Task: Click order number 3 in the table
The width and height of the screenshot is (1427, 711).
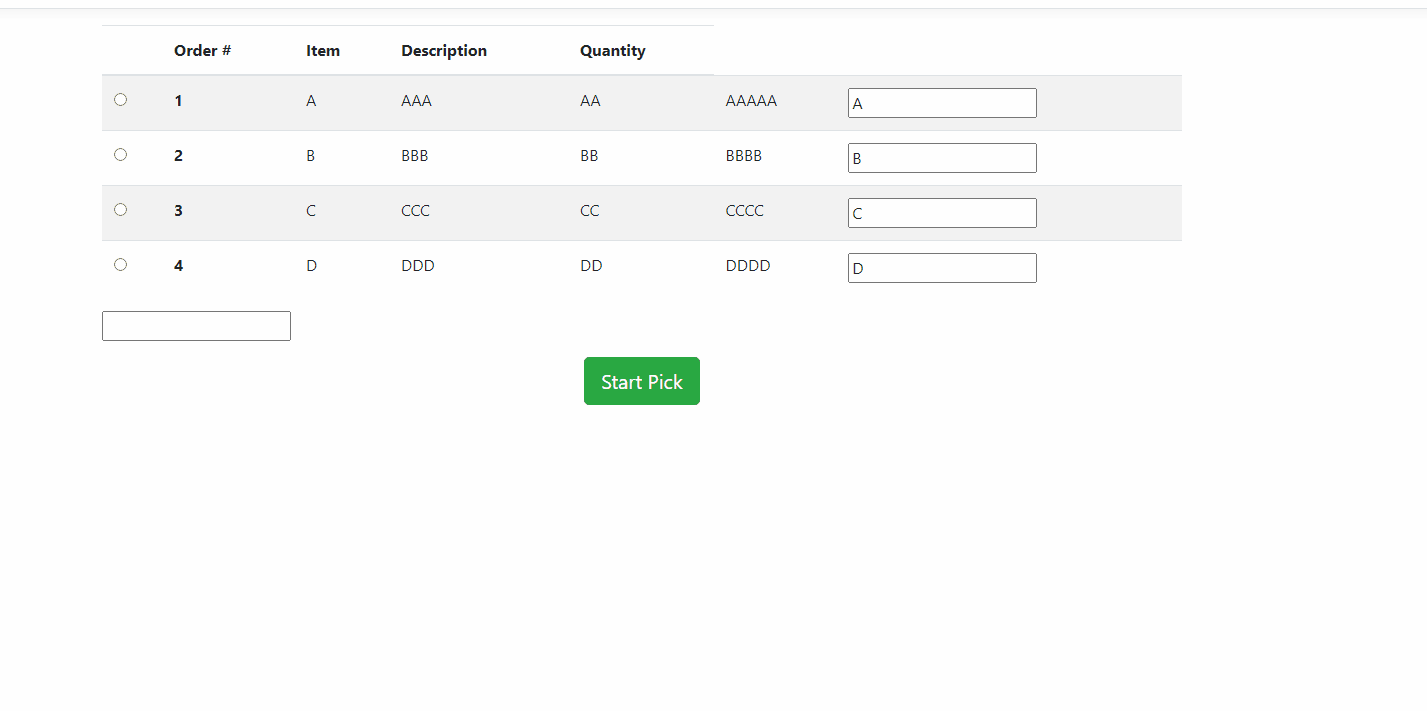Action: click(x=179, y=211)
